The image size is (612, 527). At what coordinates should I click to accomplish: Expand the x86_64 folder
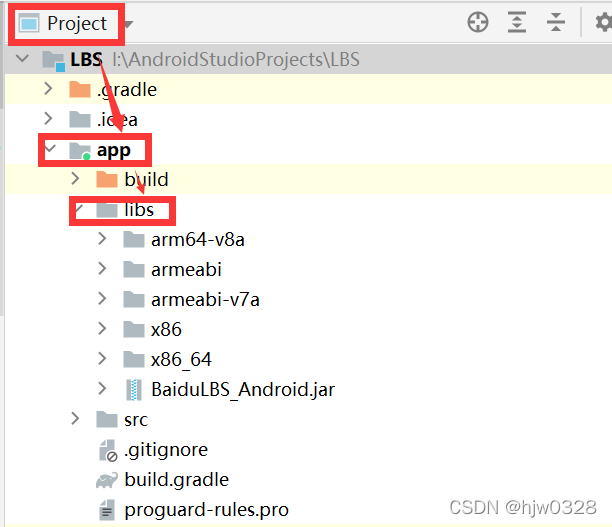pyautogui.click(x=102, y=358)
